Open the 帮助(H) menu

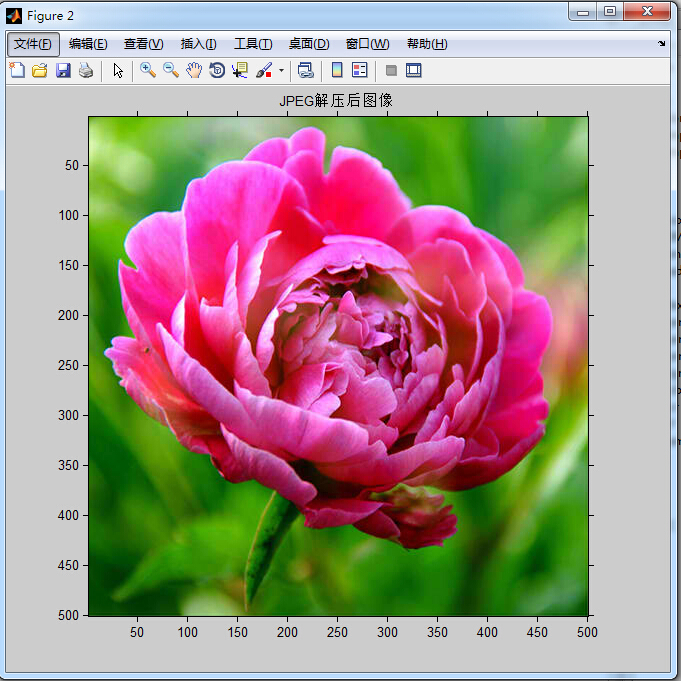click(427, 44)
